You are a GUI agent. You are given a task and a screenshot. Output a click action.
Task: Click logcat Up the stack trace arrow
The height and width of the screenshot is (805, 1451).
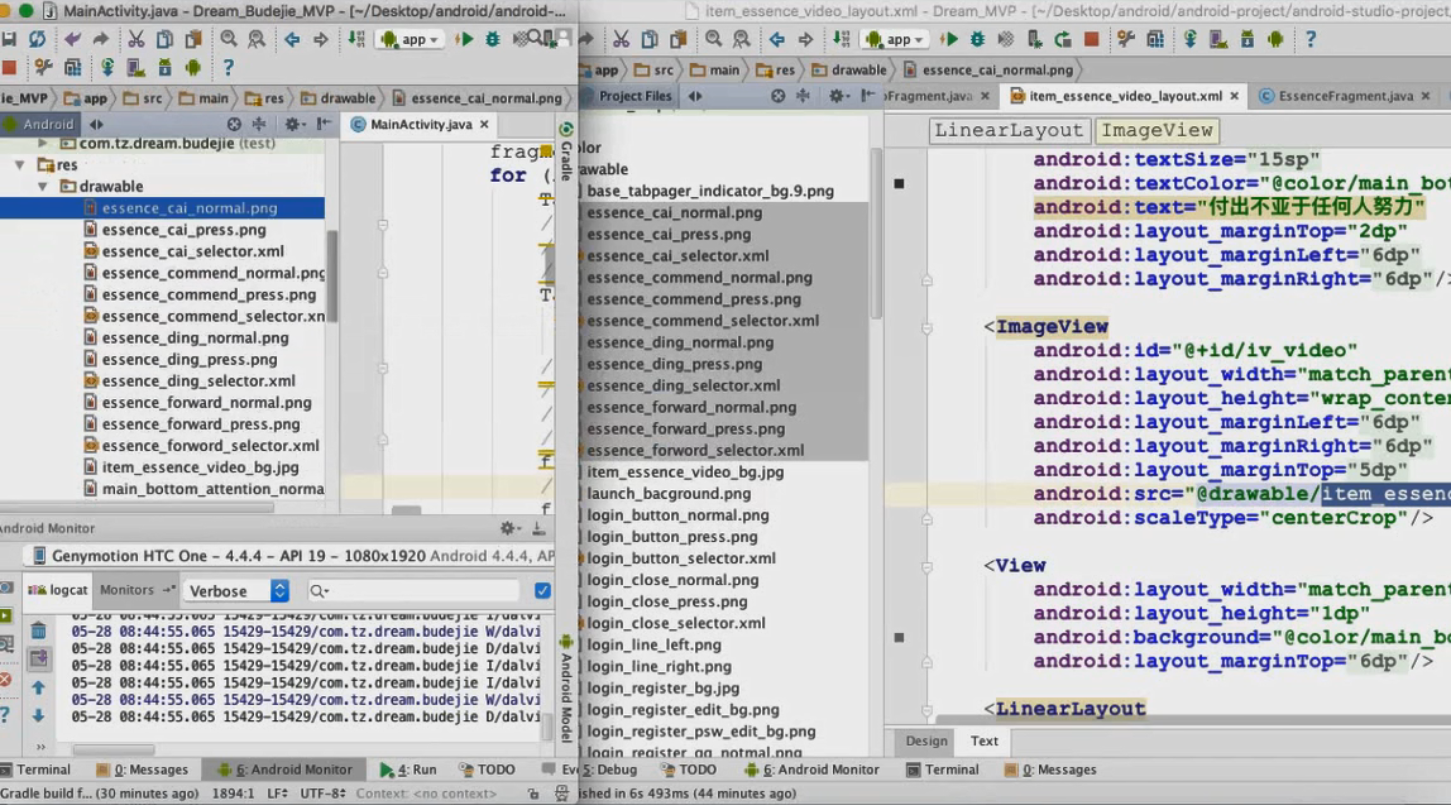click(38, 688)
